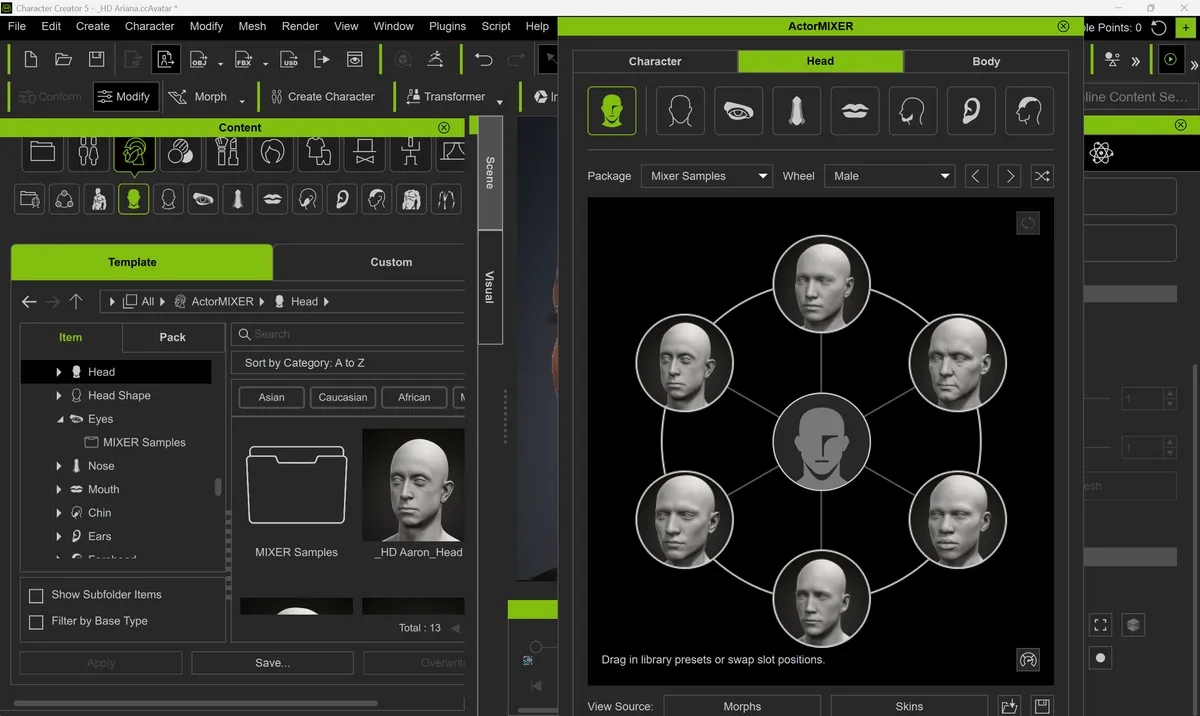Image resolution: width=1200 pixels, height=716 pixels.
Task: Select the ear icon in ActorMIXER head row
Action: point(970,110)
